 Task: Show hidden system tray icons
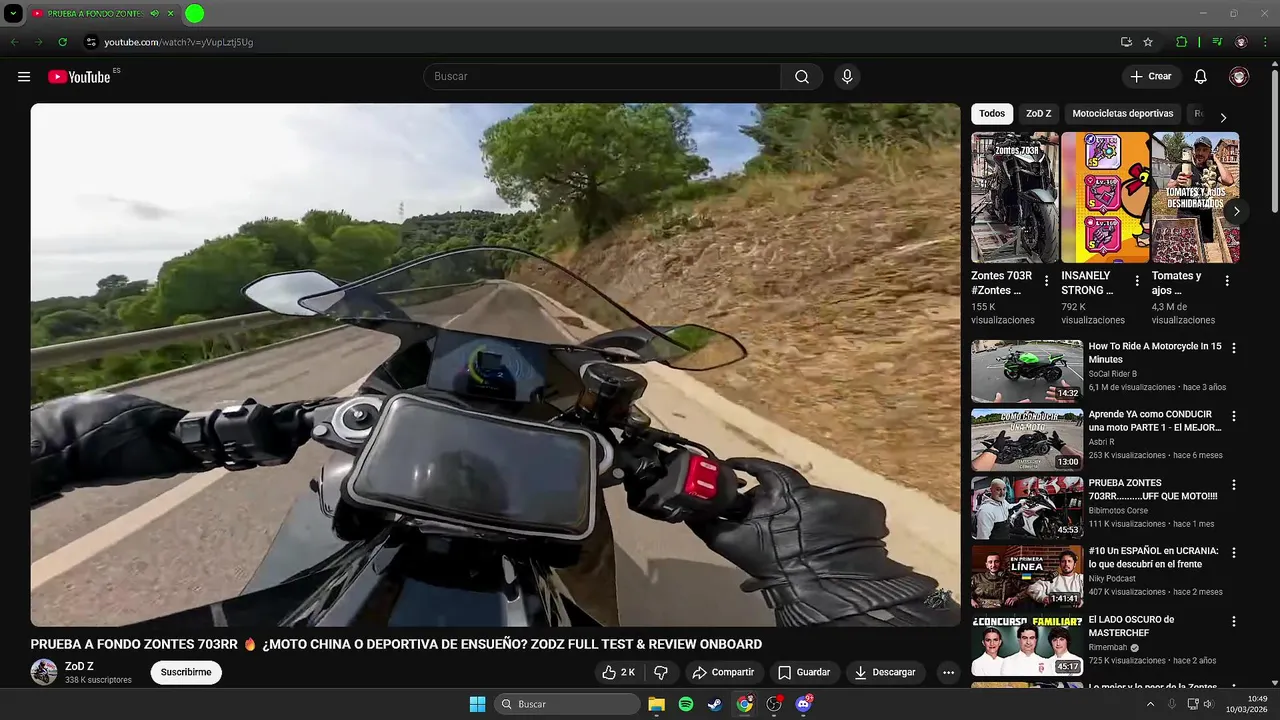(1150, 704)
